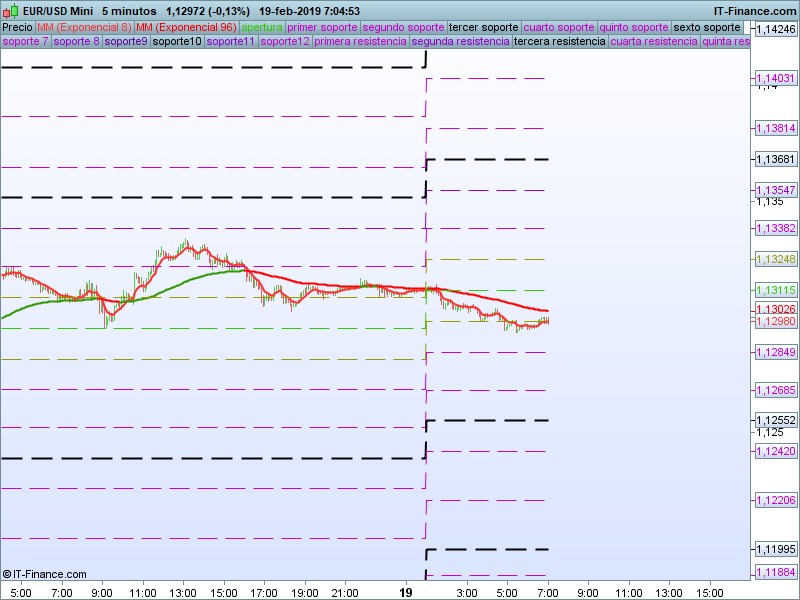Screen dimensions: 800x600
Task: Select the Precio legend label
Action: pyautogui.click(x=17, y=27)
